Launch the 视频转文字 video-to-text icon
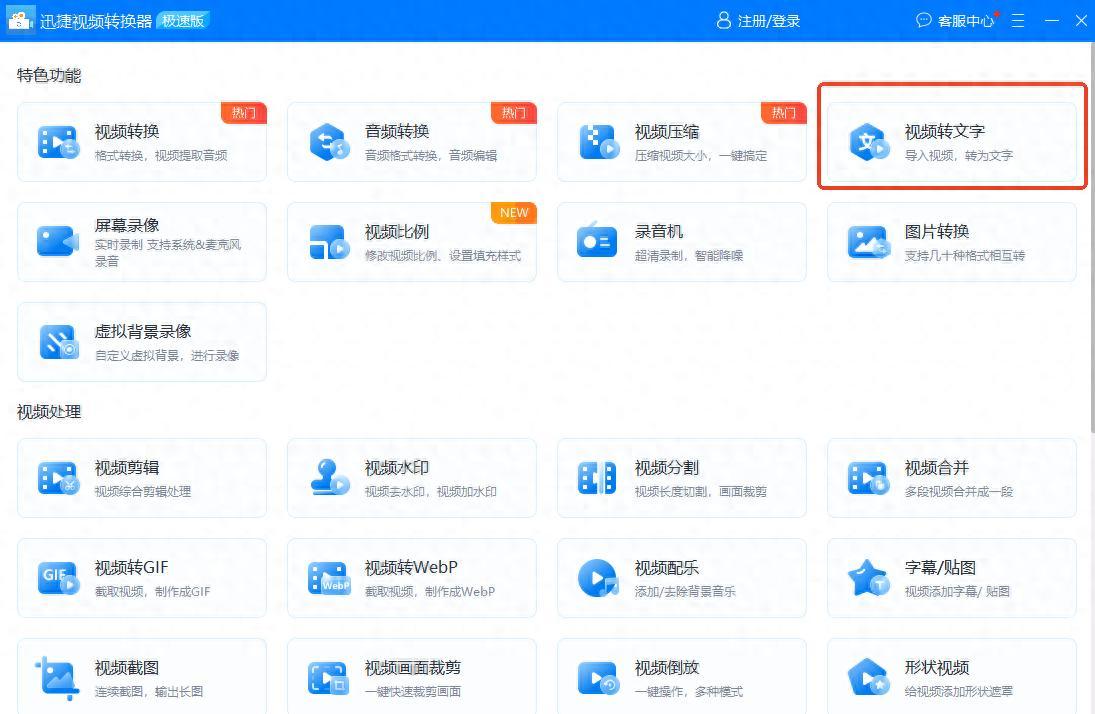Viewport: 1095px width, 714px height. pyautogui.click(x=868, y=142)
